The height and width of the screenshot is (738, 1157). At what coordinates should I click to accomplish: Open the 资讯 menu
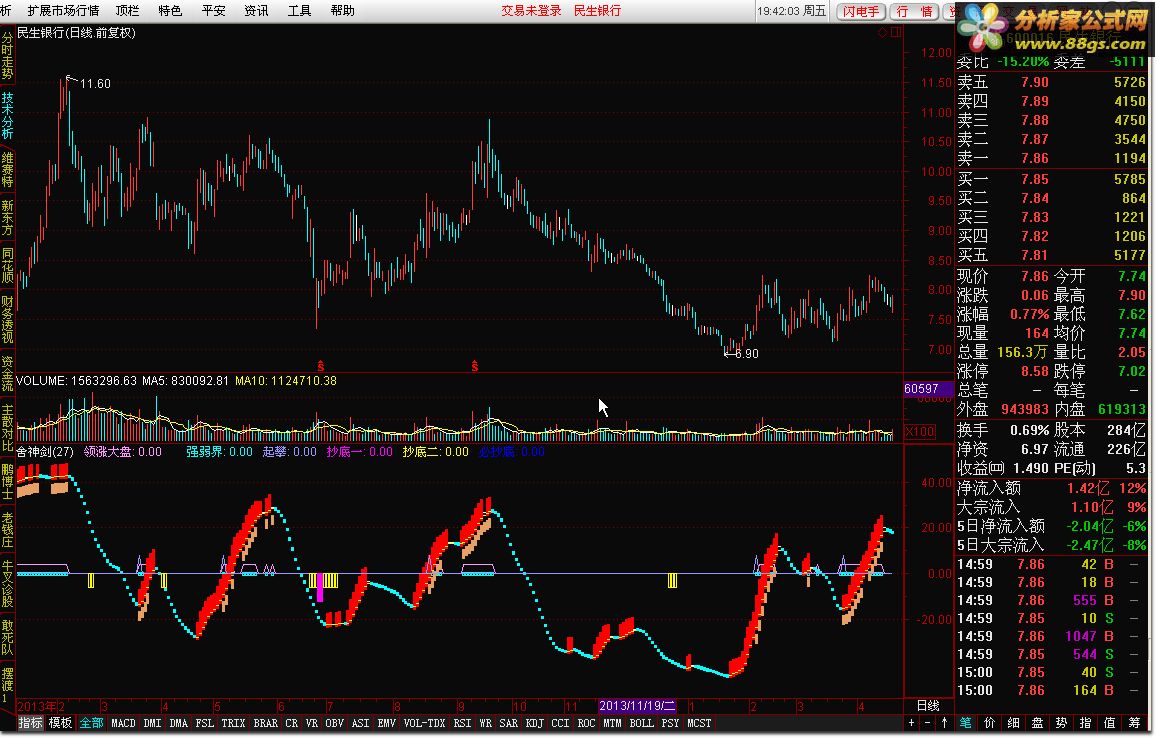point(257,10)
